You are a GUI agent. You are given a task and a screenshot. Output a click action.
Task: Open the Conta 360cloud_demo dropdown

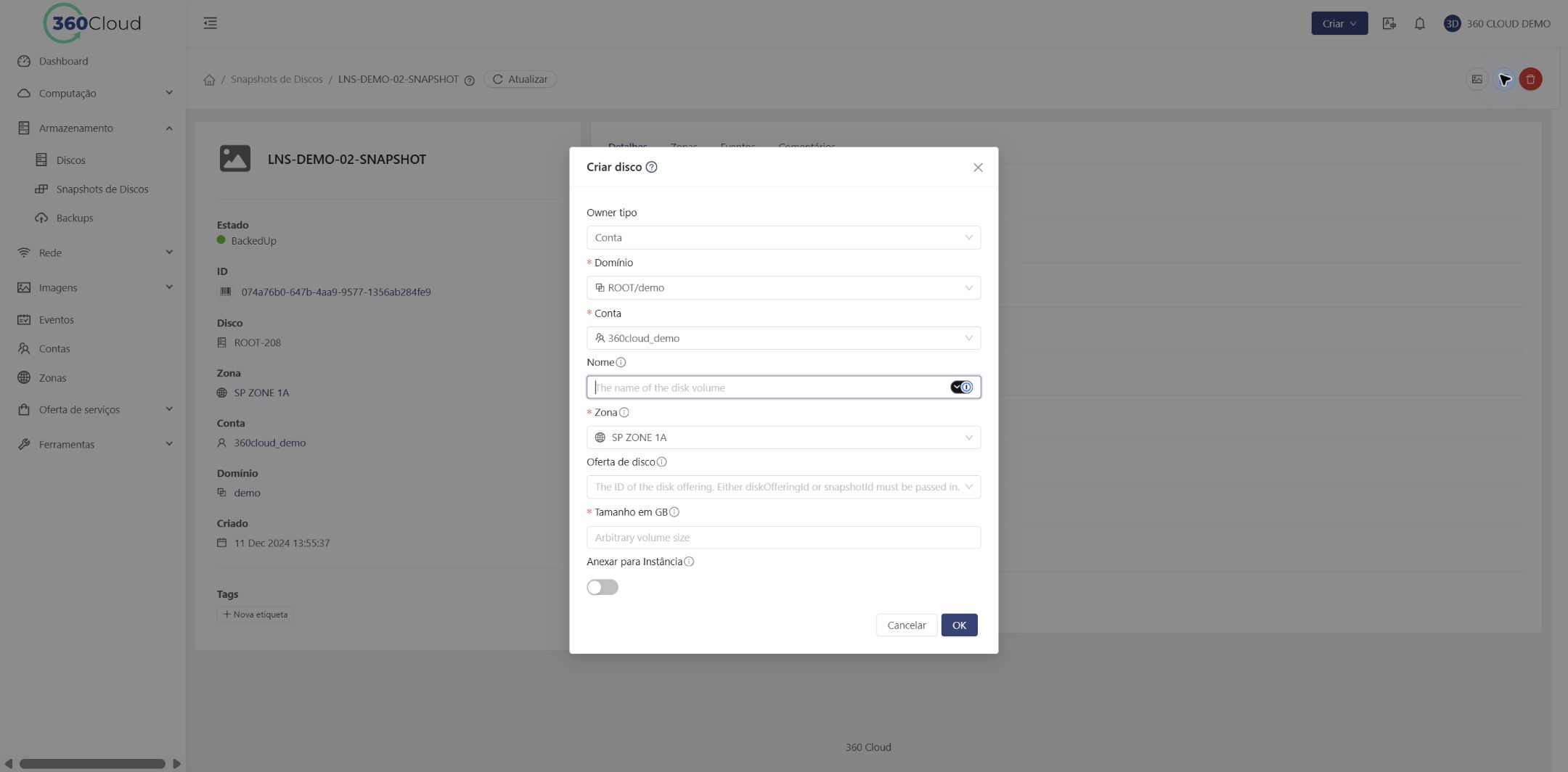[x=783, y=338]
